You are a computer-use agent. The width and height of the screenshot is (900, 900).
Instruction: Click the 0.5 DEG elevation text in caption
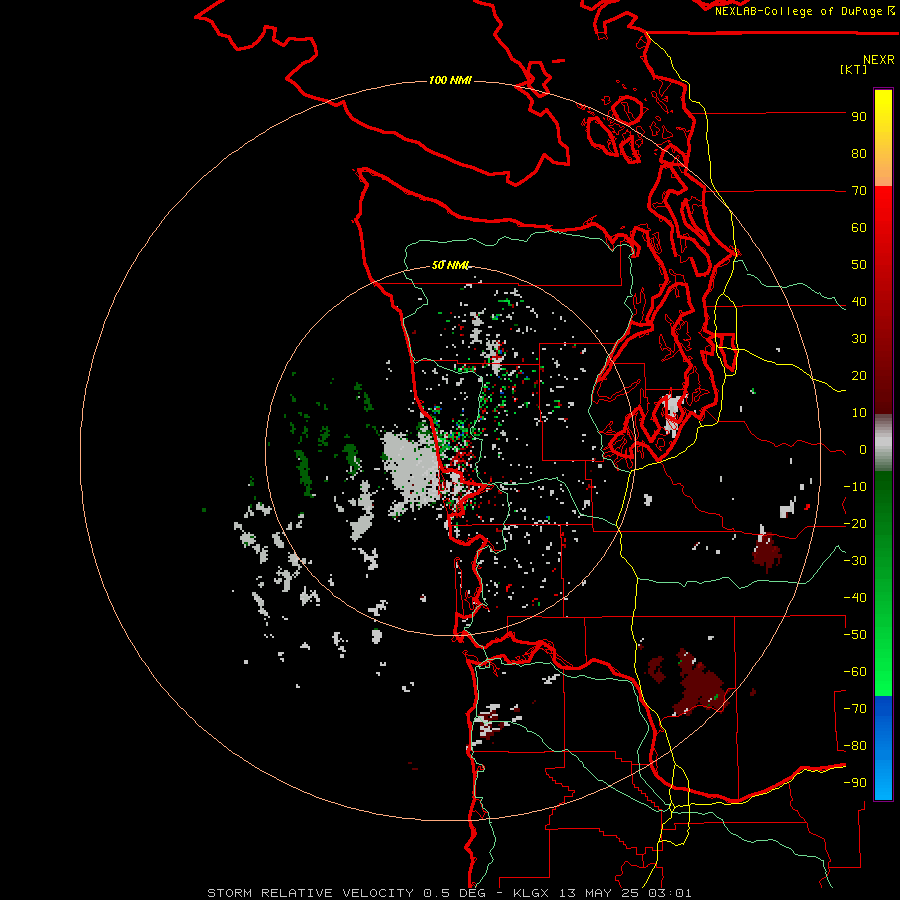[454, 893]
